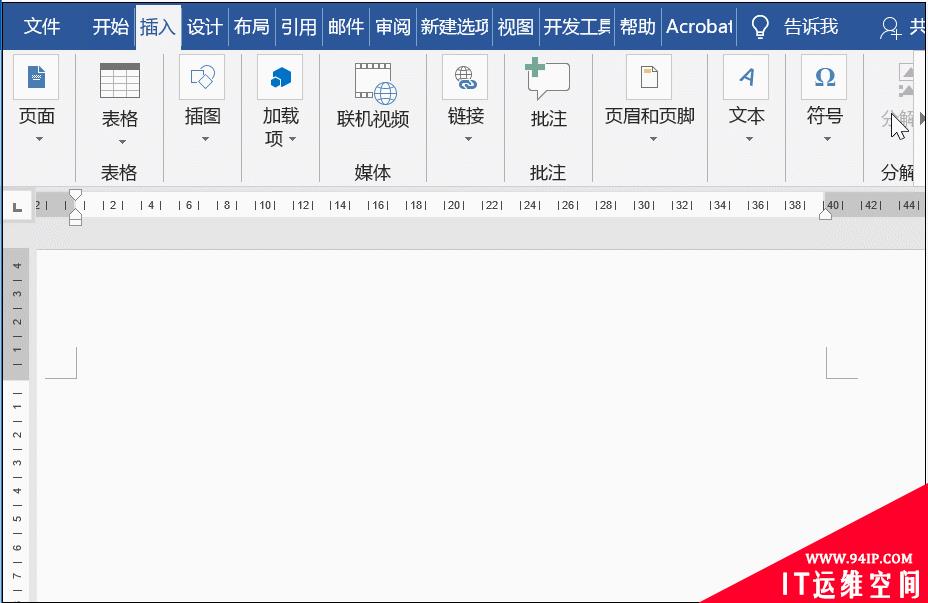Open the 帮助 (Help) tab

click(x=638, y=27)
